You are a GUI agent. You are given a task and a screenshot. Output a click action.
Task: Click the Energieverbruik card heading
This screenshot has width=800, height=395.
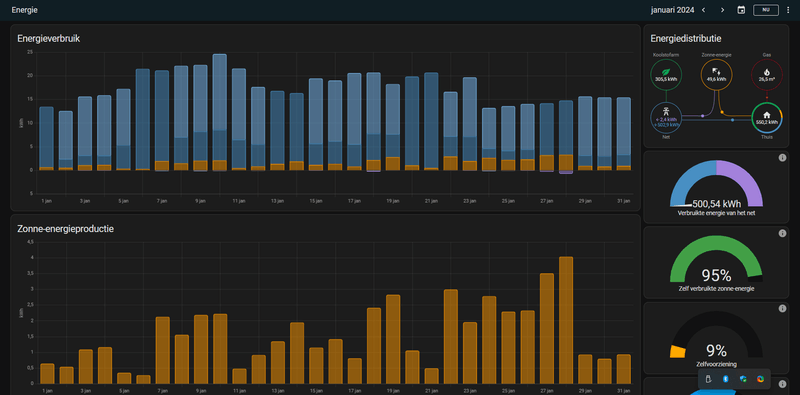pos(48,38)
